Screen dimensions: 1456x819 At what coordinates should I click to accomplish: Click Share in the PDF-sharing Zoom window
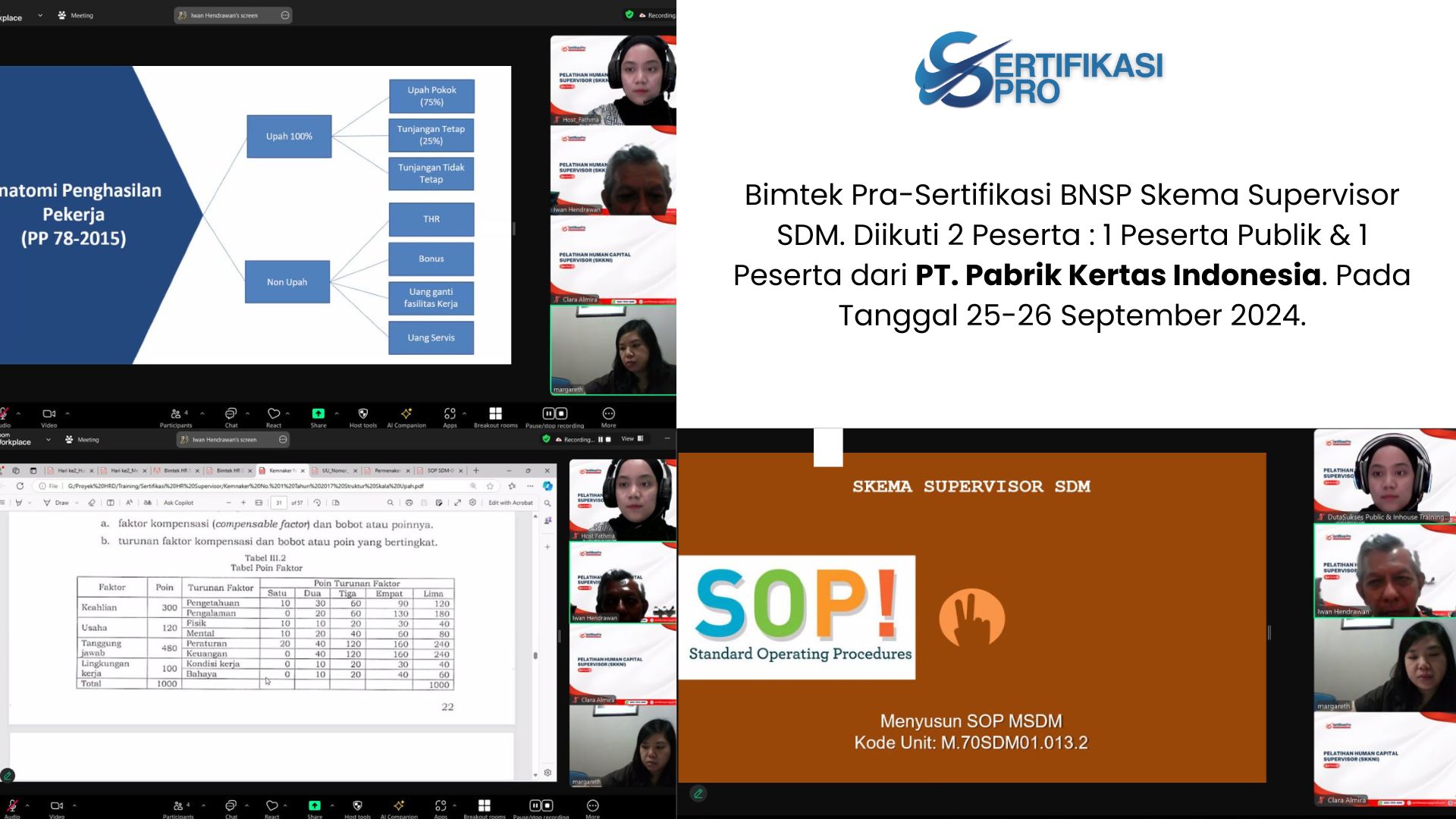coord(315,808)
